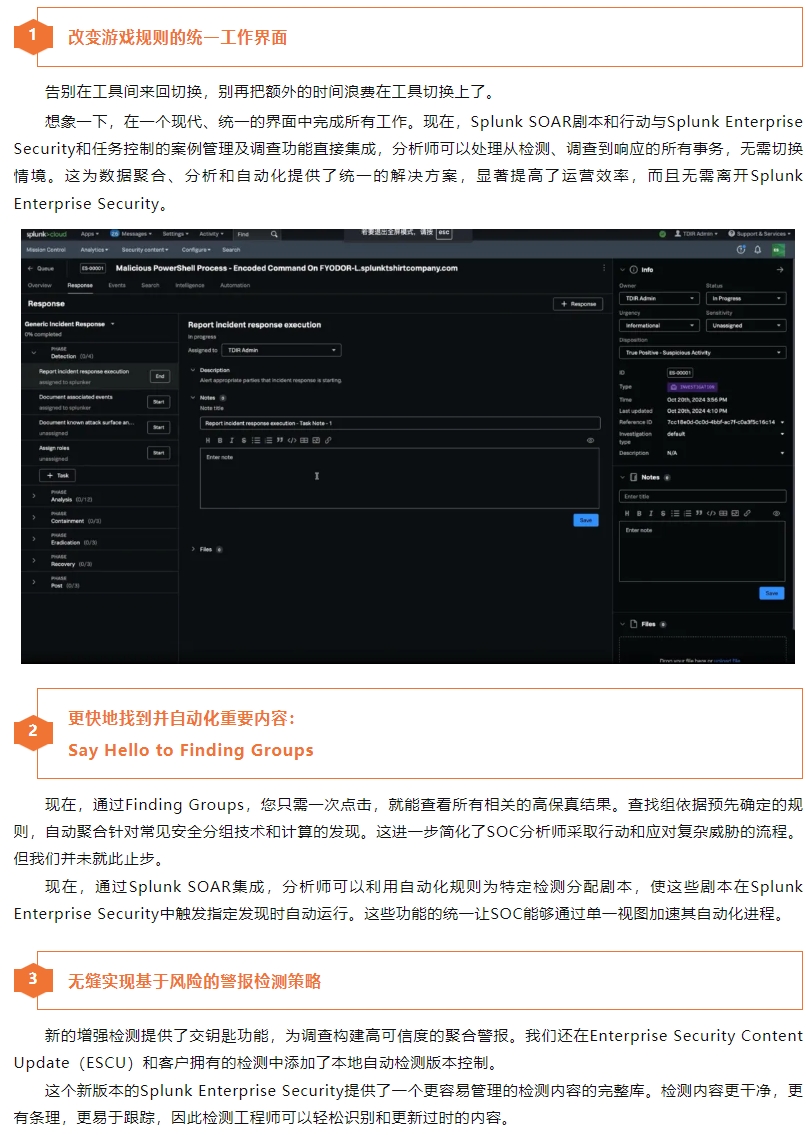Click Italic icon in side Notes toolbar
This screenshot has height=1135, width=806.
(x=650, y=513)
